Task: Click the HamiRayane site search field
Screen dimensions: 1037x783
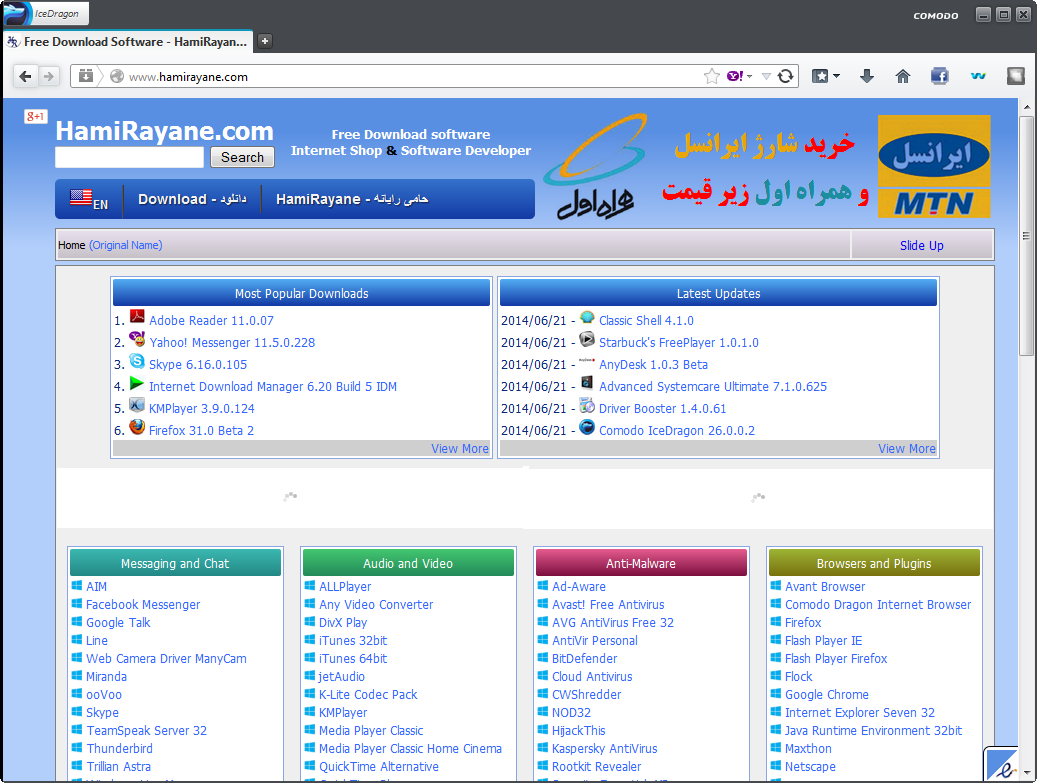Action: click(129, 157)
